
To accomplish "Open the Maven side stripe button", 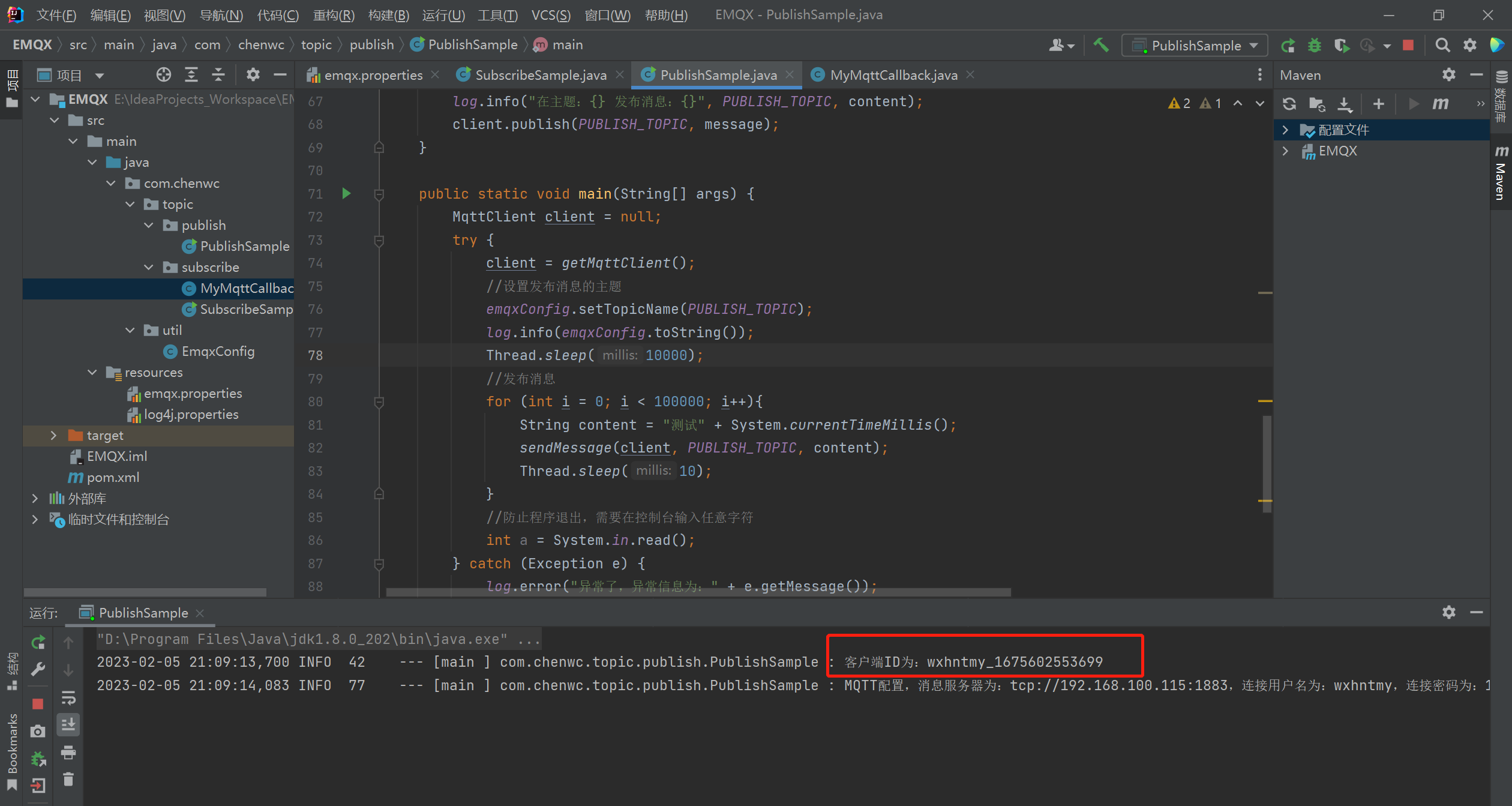I will coord(1501,173).
